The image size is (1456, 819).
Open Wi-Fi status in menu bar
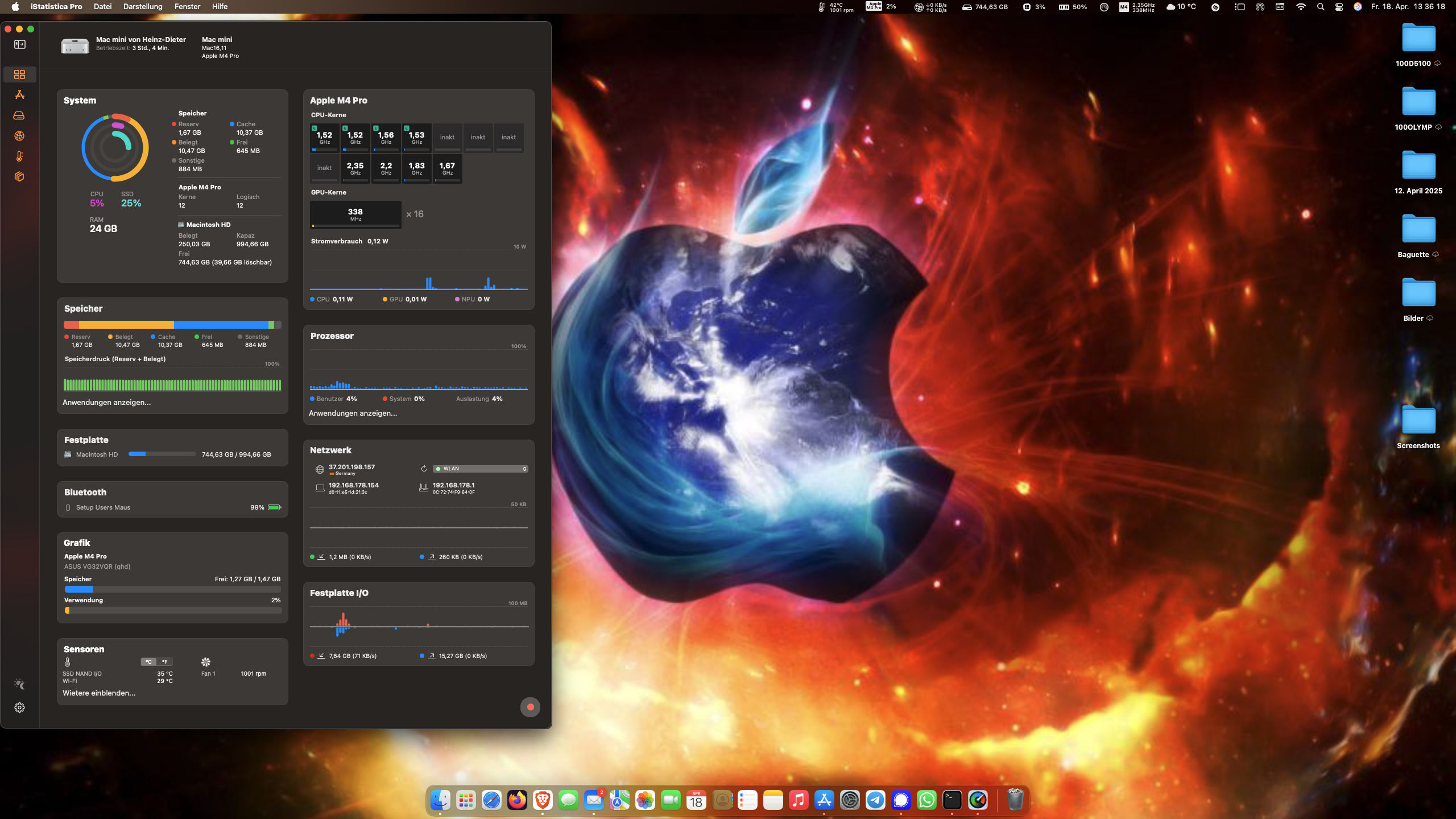click(1301, 7)
